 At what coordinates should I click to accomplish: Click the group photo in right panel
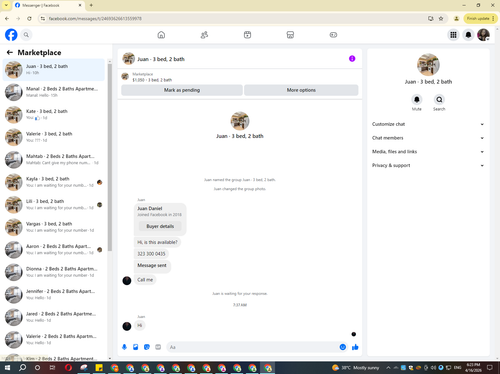(x=428, y=65)
